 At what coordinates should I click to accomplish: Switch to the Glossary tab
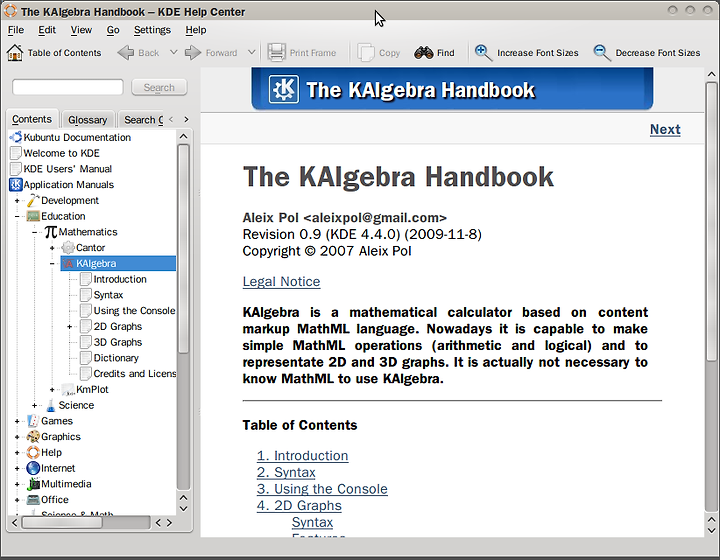coord(87,120)
